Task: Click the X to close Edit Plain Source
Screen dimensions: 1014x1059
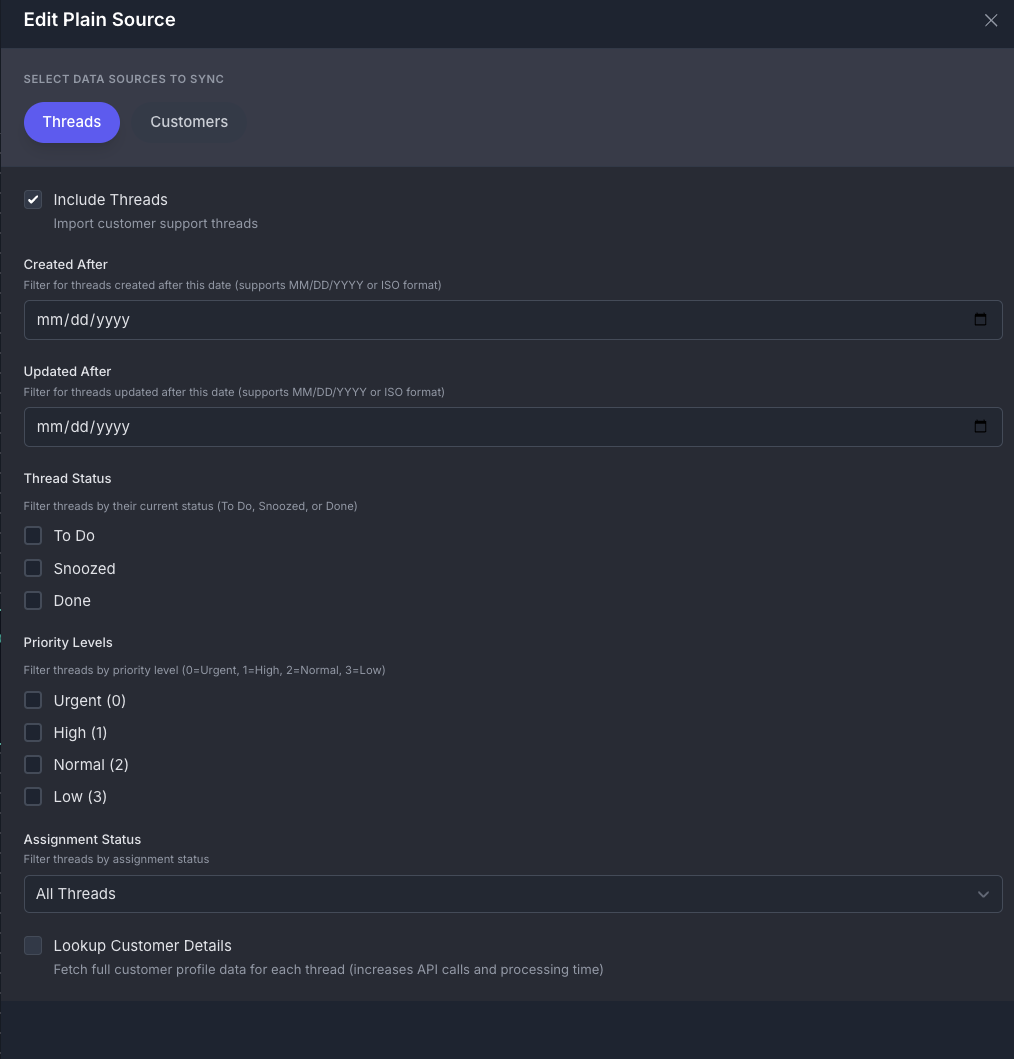Action: pyautogui.click(x=990, y=20)
